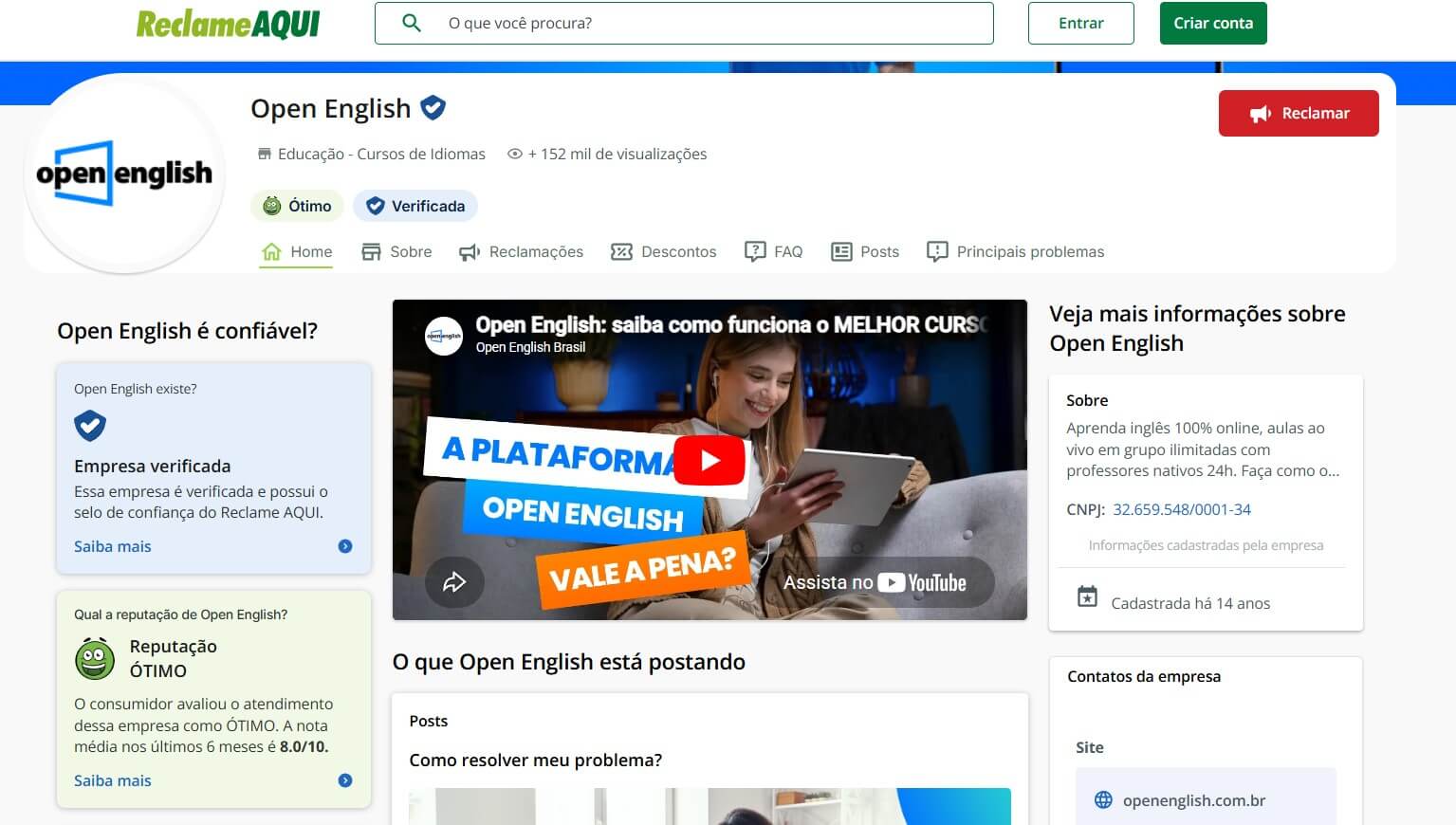Click the Principais problemas alert icon
The width and height of the screenshot is (1456, 825).
point(937,251)
